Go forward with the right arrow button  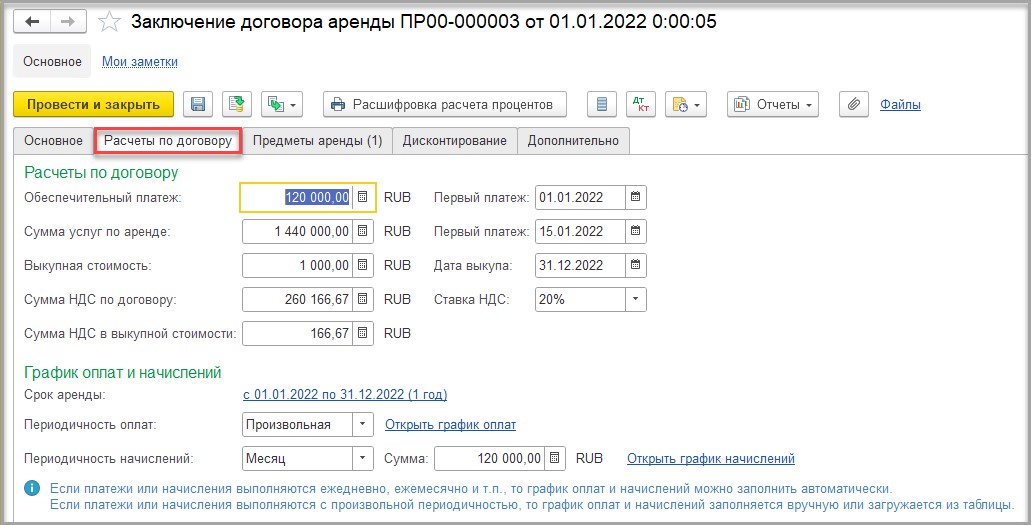(68, 22)
